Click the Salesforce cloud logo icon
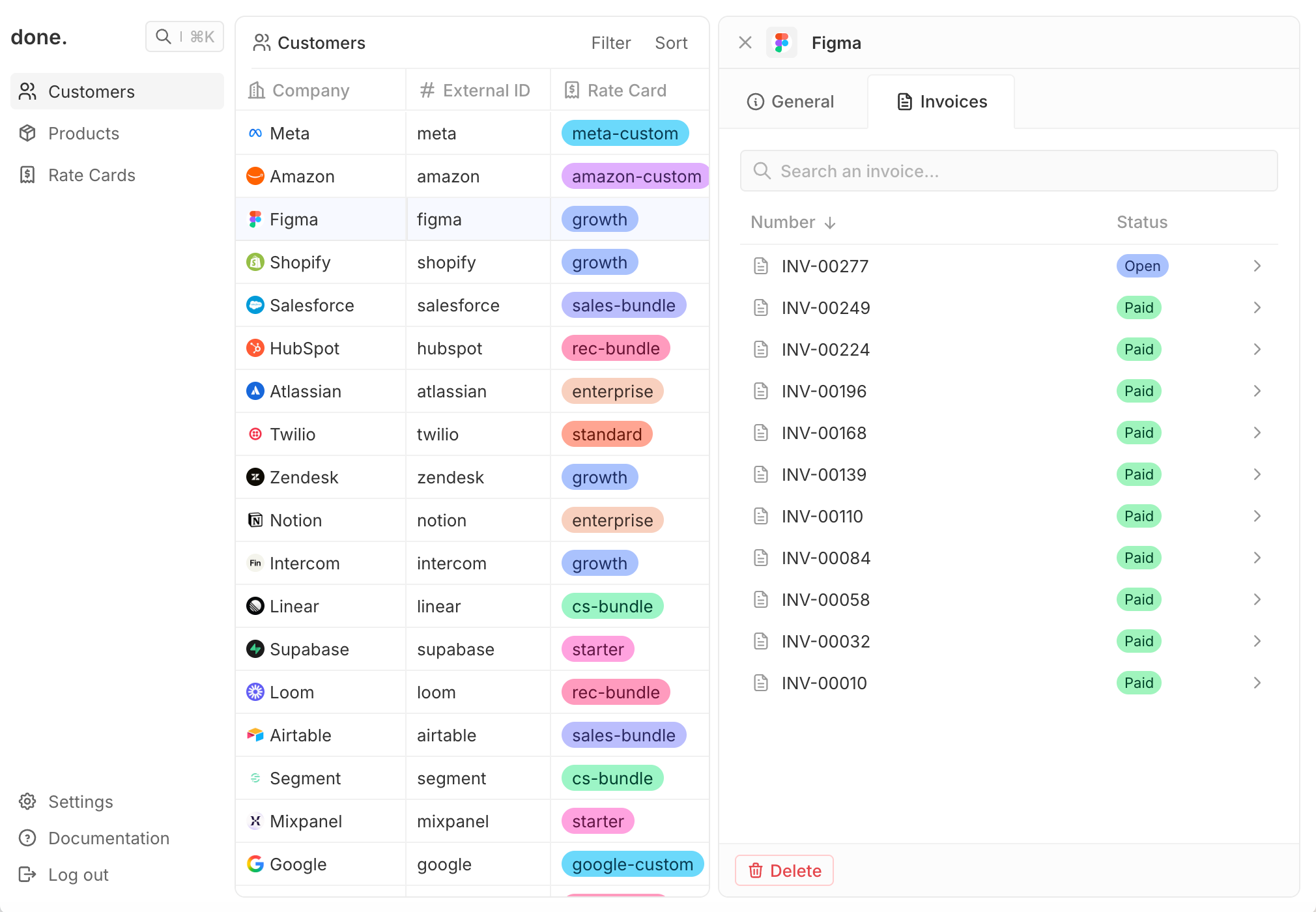 click(255, 305)
